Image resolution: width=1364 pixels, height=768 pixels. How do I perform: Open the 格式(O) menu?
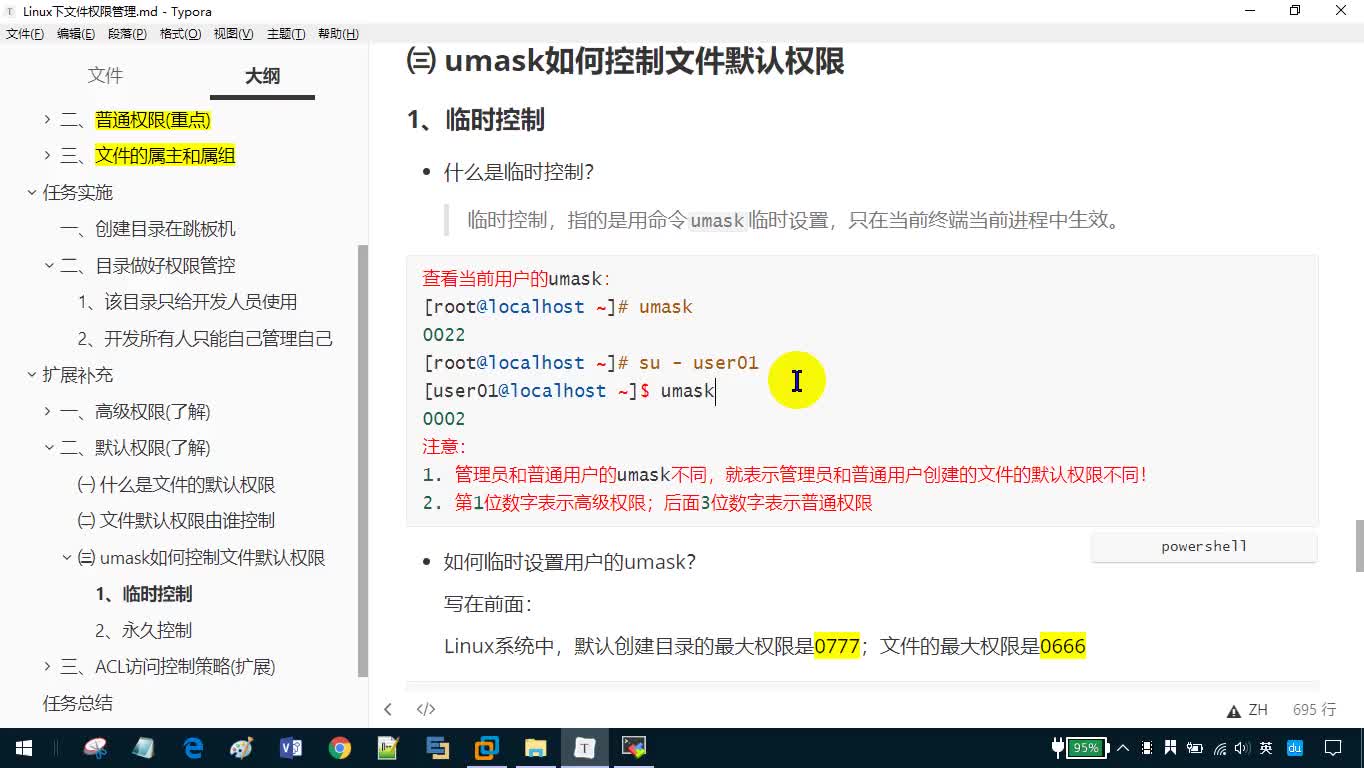pyautogui.click(x=180, y=34)
